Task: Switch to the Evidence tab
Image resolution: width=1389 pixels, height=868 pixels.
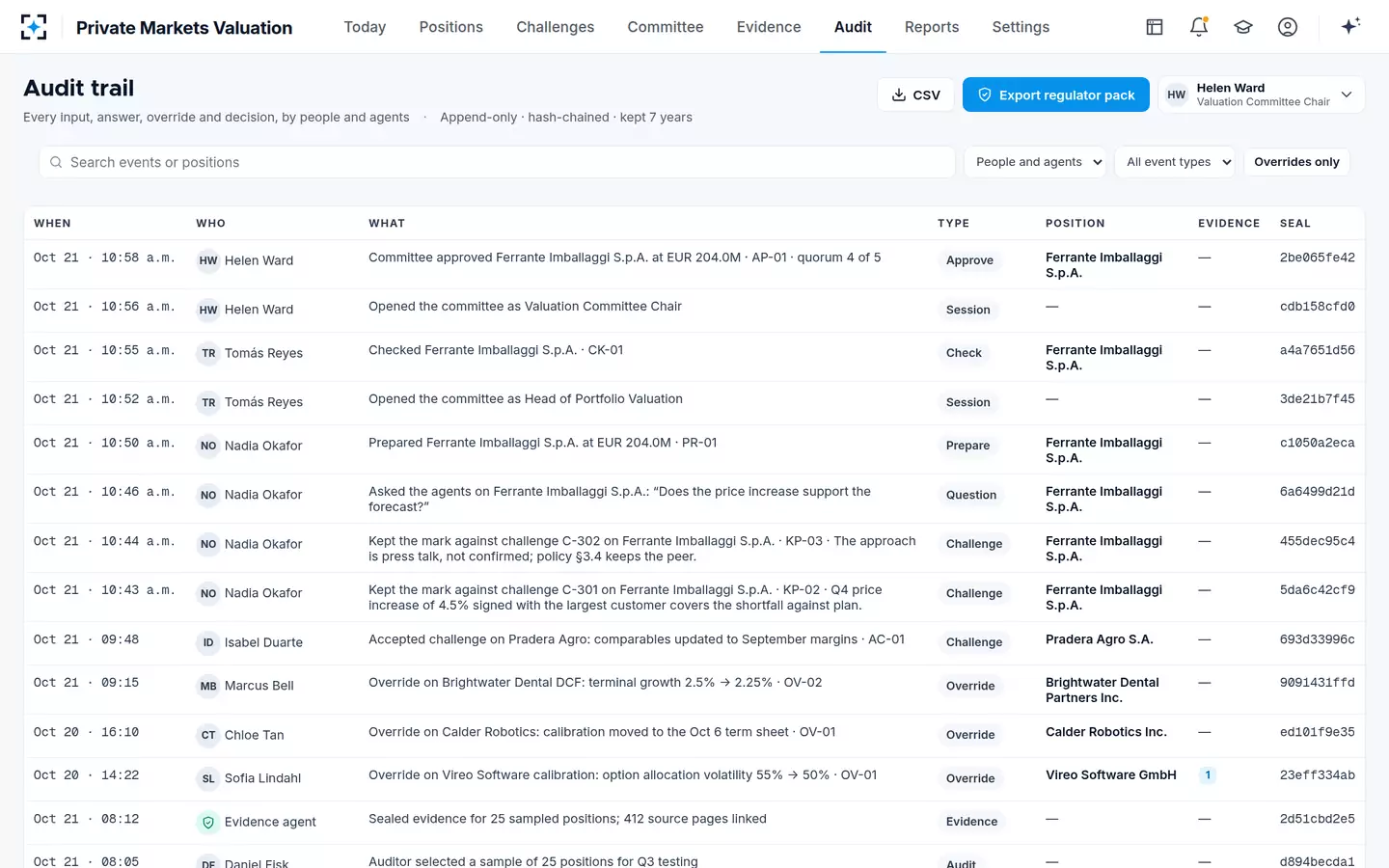Action: click(769, 27)
